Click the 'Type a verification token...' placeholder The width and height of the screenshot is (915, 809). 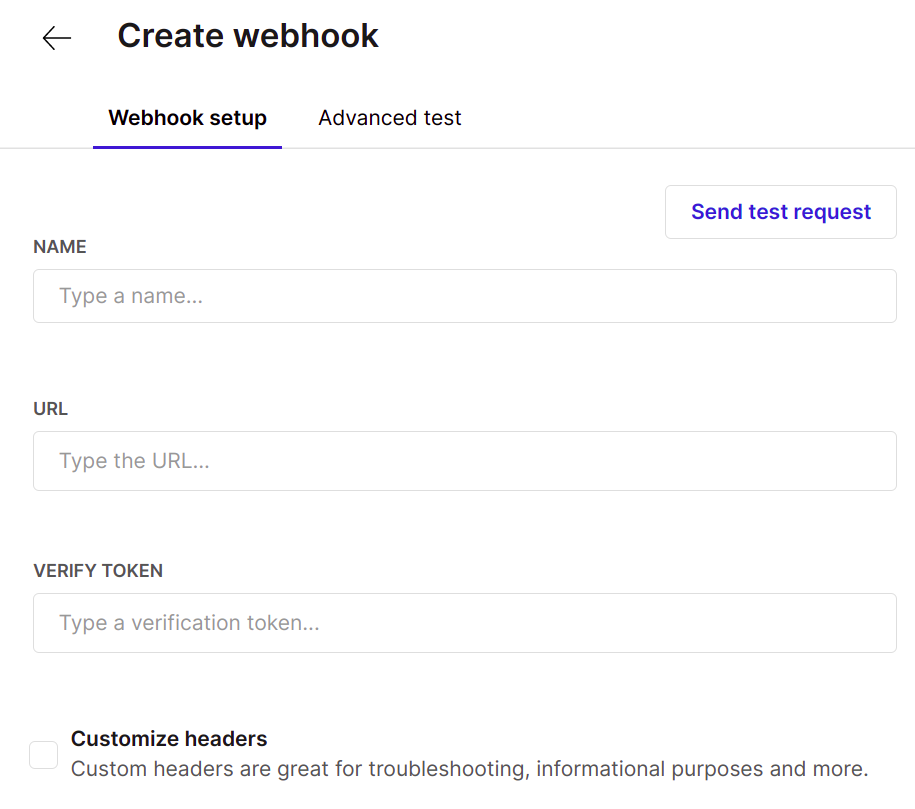(x=189, y=623)
